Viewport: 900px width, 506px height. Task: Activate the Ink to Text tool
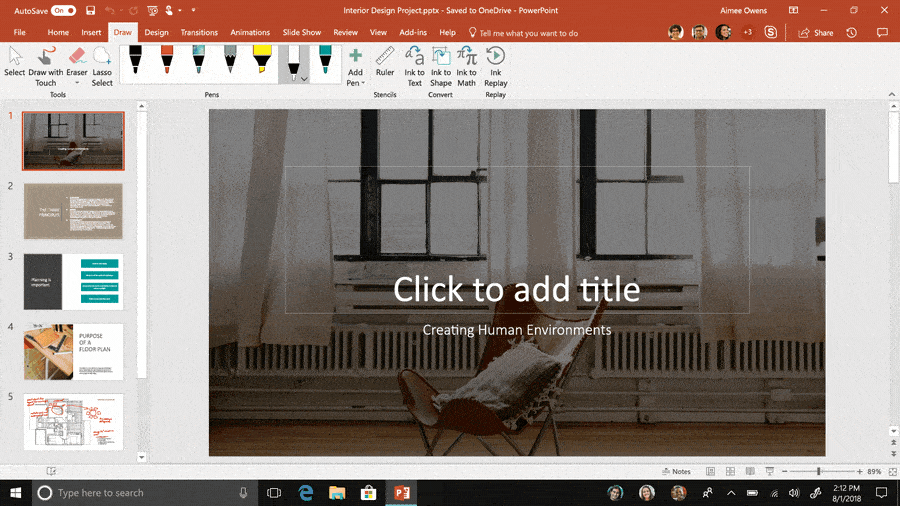coord(414,67)
